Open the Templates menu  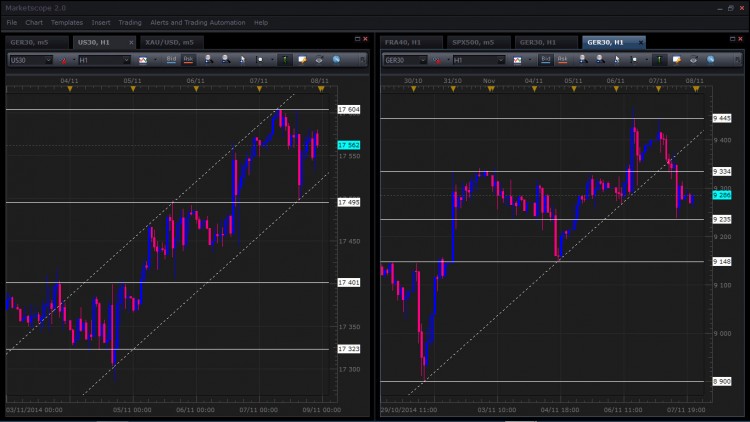66,22
